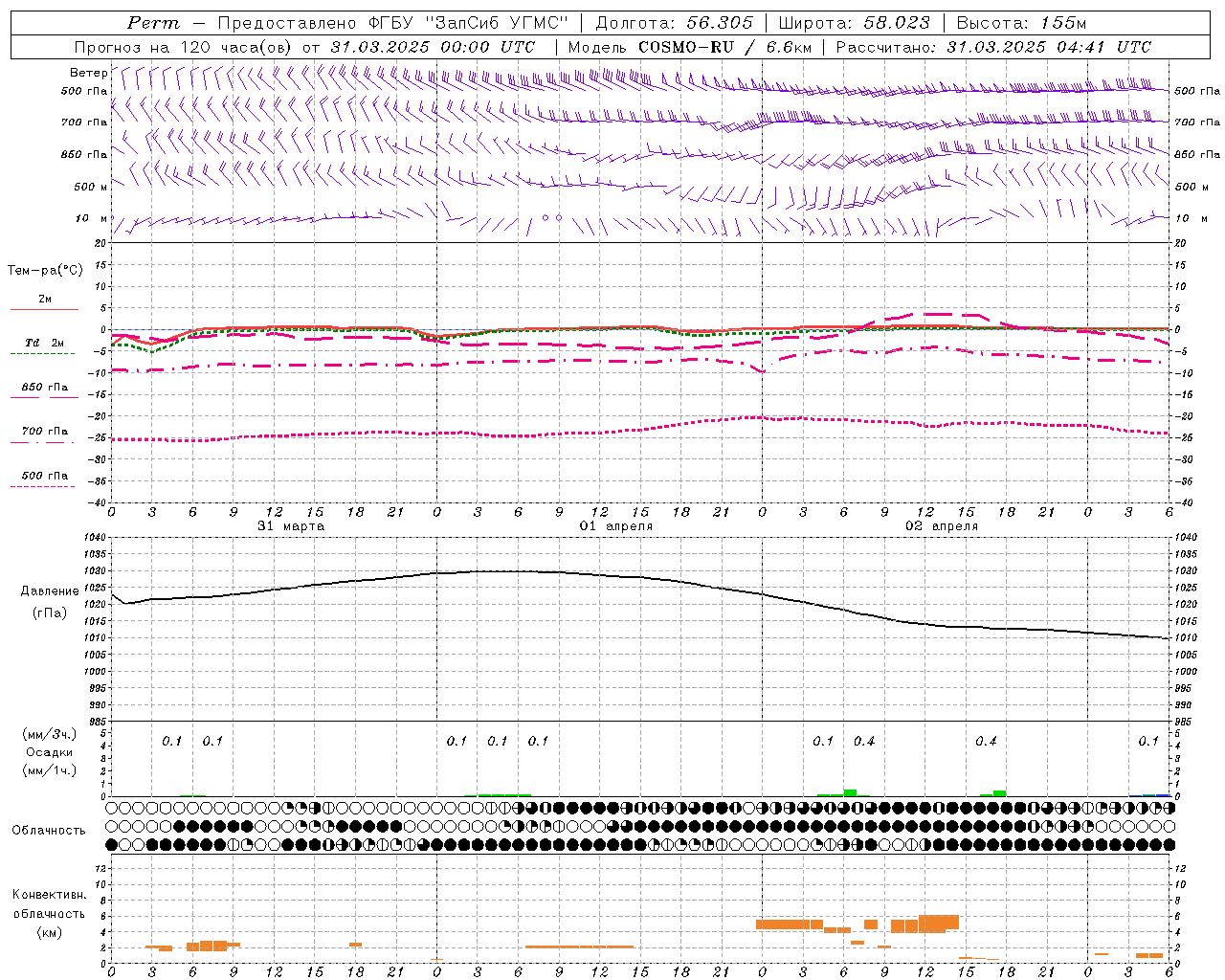1225x980 pixels.
Task: Click the "Давление" pressure panel label
Action: (x=50, y=591)
